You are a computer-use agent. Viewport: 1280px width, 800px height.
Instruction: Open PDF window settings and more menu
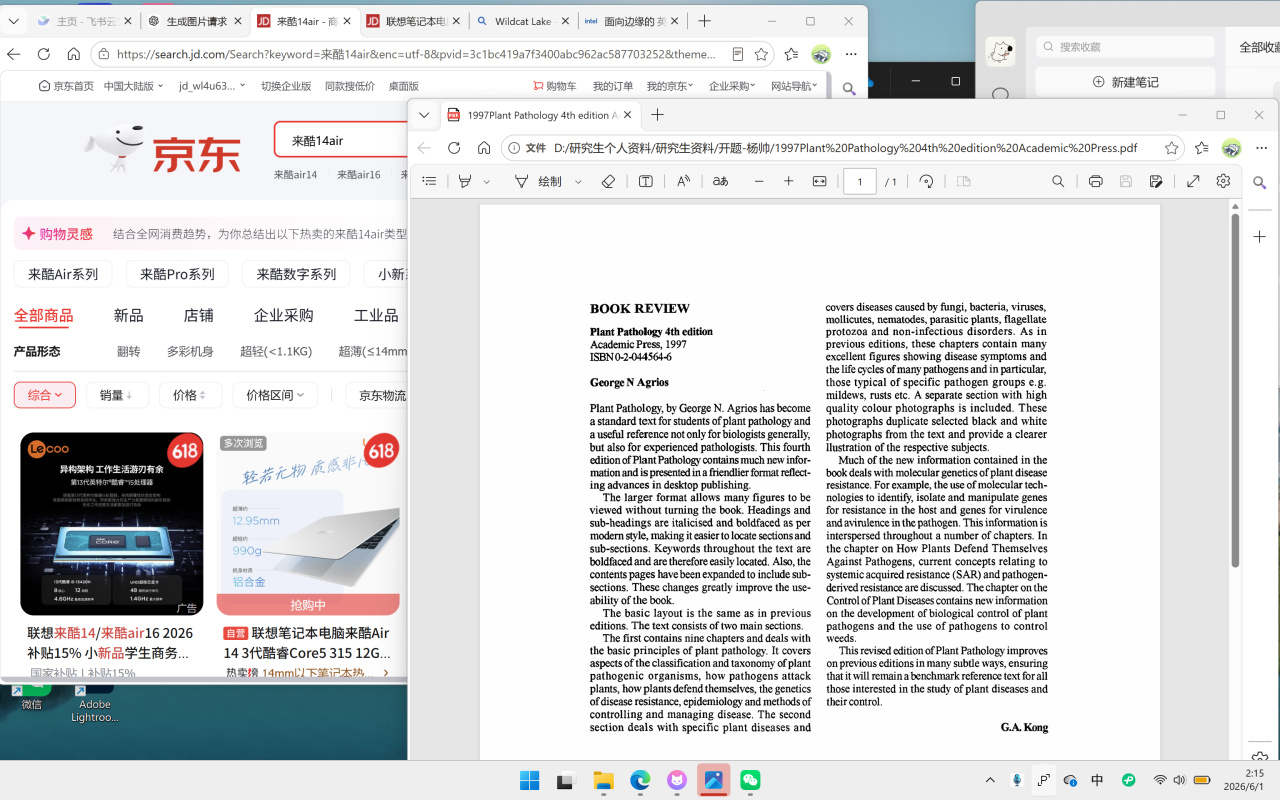click(1259, 148)
